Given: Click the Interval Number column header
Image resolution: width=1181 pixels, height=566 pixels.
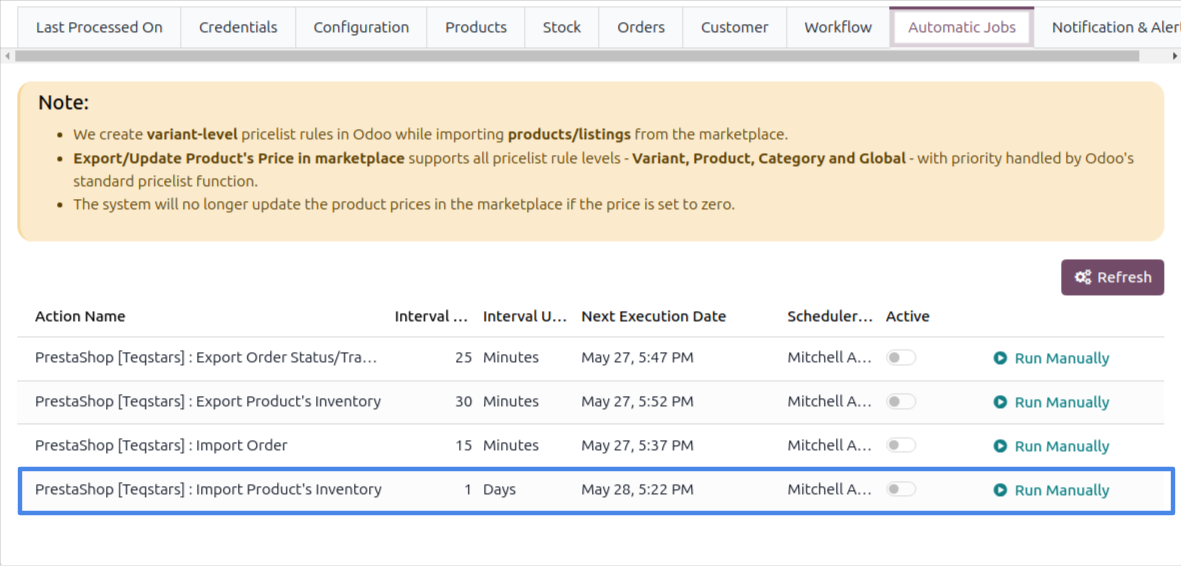Looking at the screenshot, I should [x=432, y=317].
